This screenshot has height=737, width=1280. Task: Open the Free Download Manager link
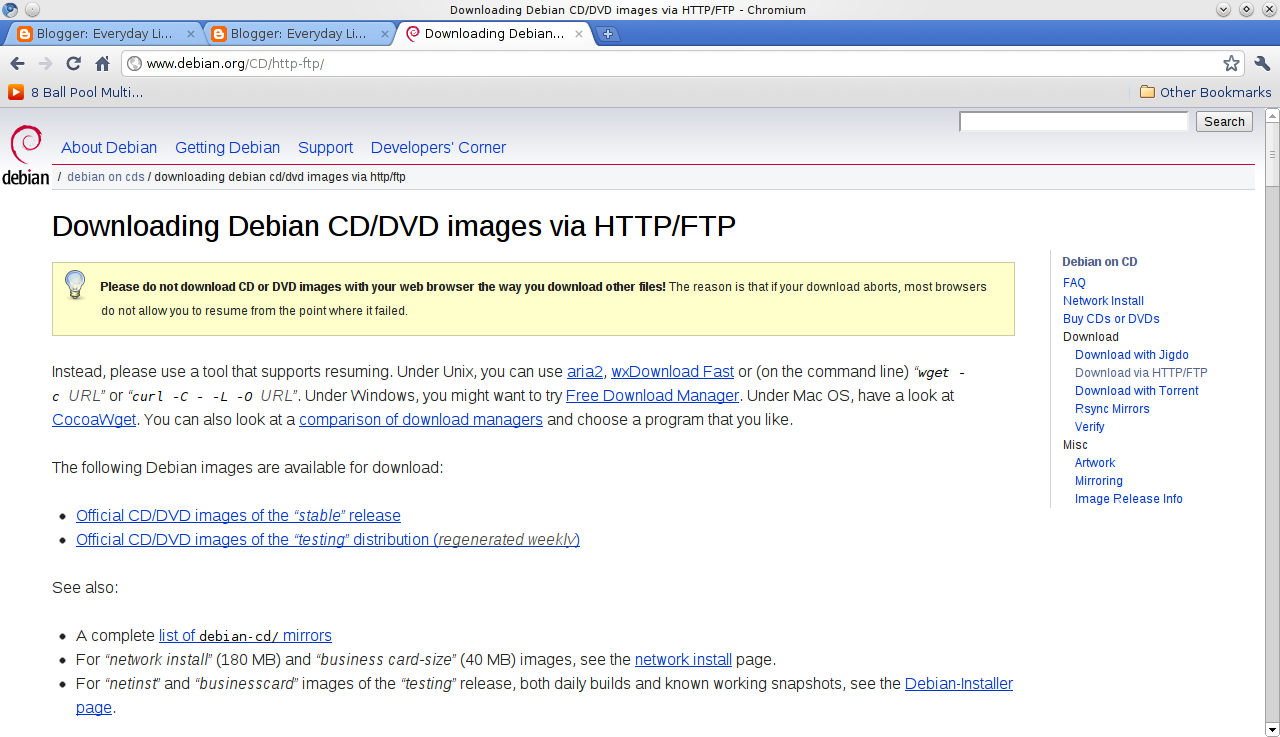coord(652,396)
